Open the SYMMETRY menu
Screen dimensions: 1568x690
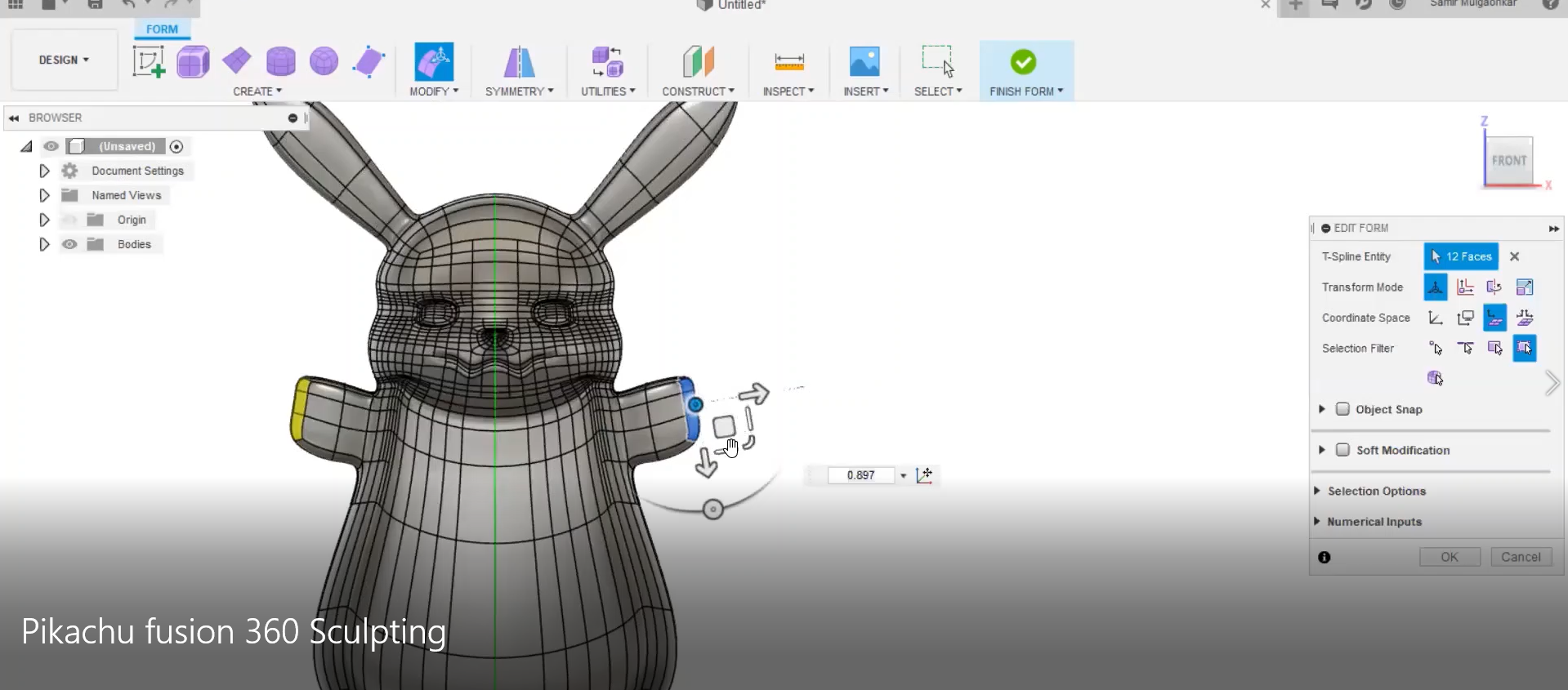520,91
